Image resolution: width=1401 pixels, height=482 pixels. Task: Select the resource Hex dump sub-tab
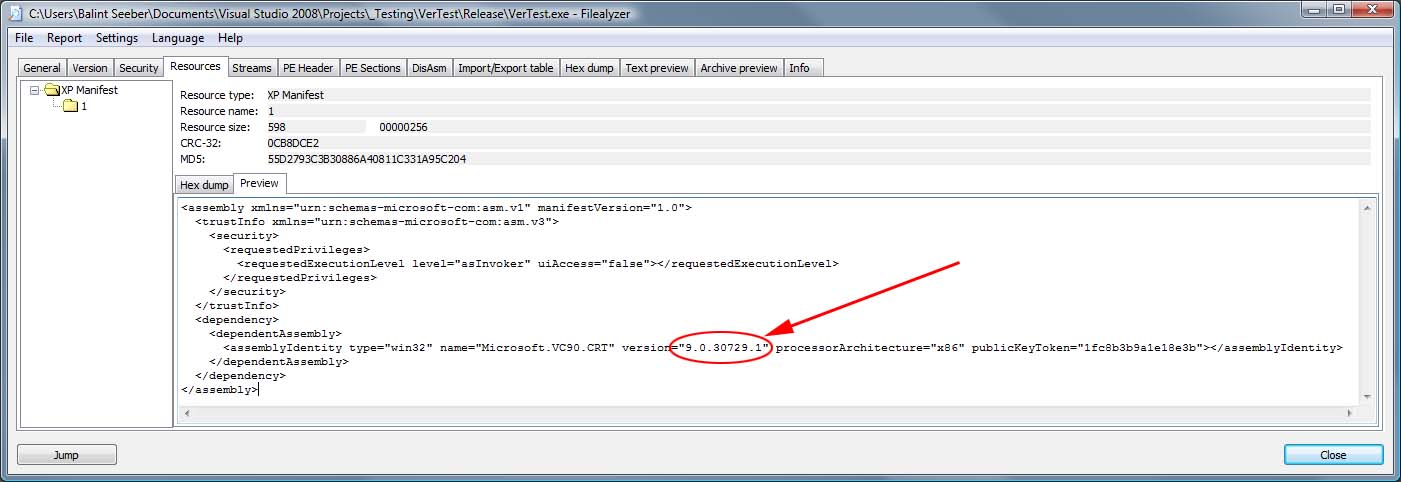tap(204, 185)
